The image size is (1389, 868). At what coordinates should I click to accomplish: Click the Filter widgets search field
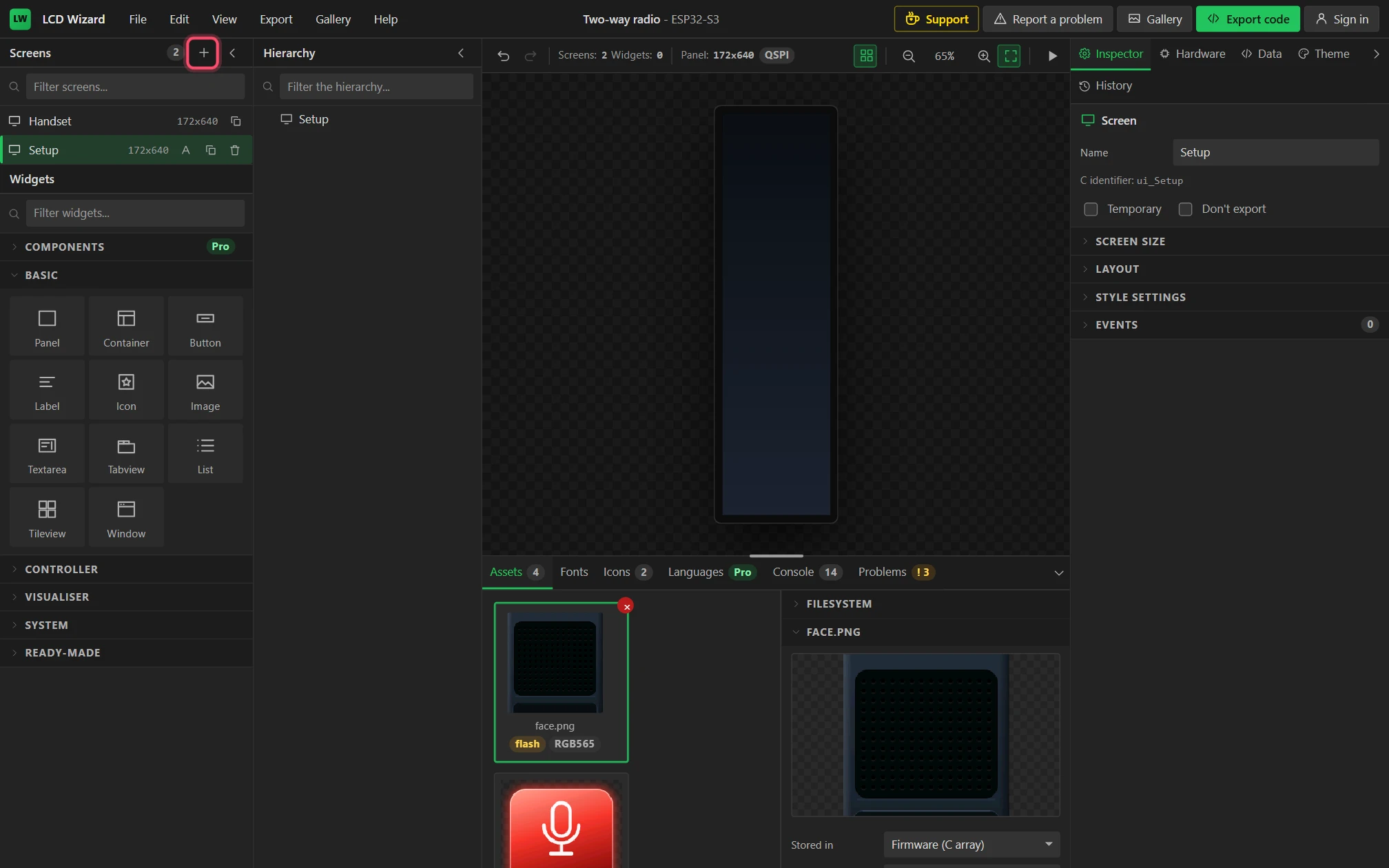pyautogui.click(x=135, y=214)
